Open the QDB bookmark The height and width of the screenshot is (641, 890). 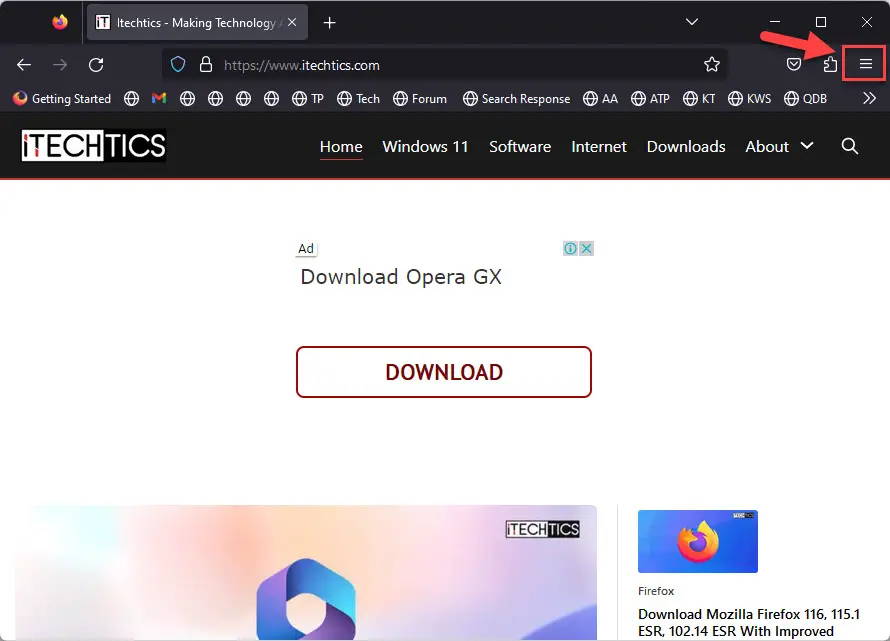pos(805,98)
